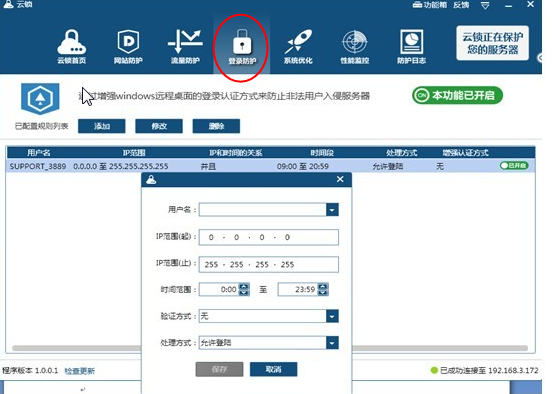Open 防护日志 protection log icon

click(411, 47)
